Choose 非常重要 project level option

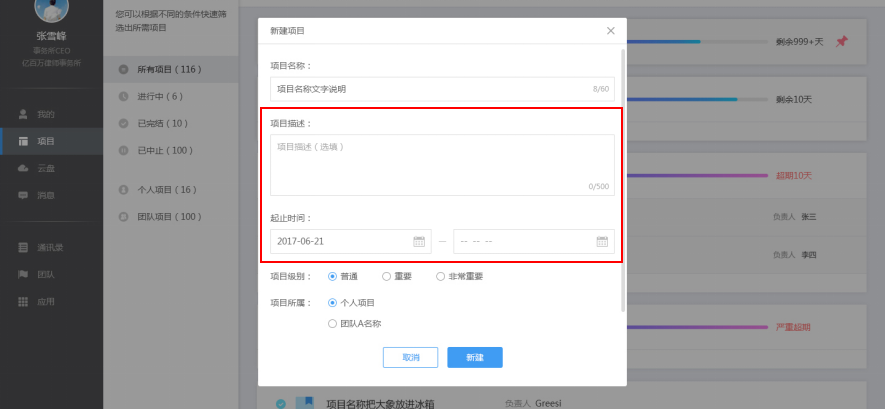tap(441, 276)
